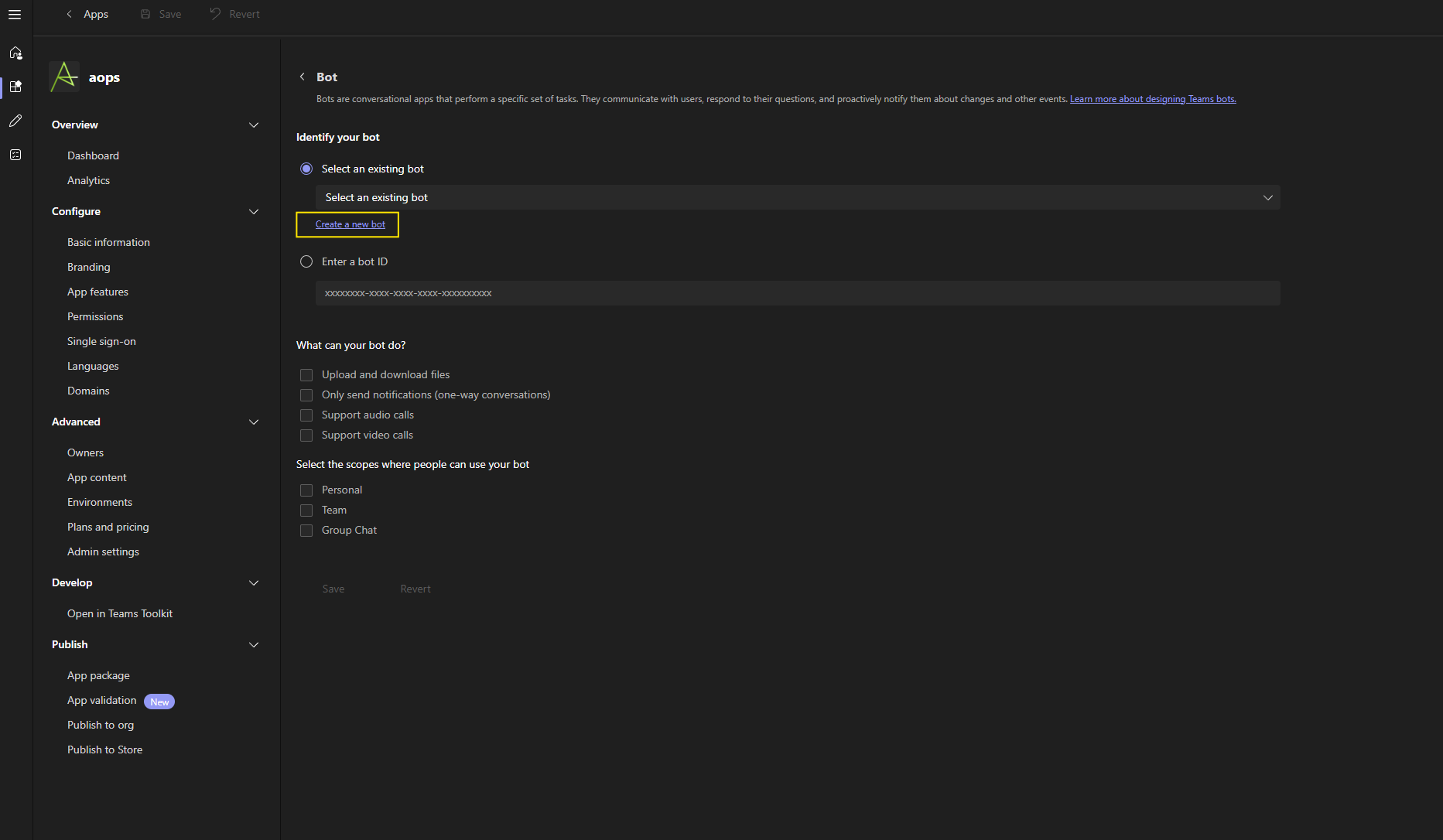This screenshot has height=840, width=1443.
Task: Open Environments page
Action: click(100, 502)
